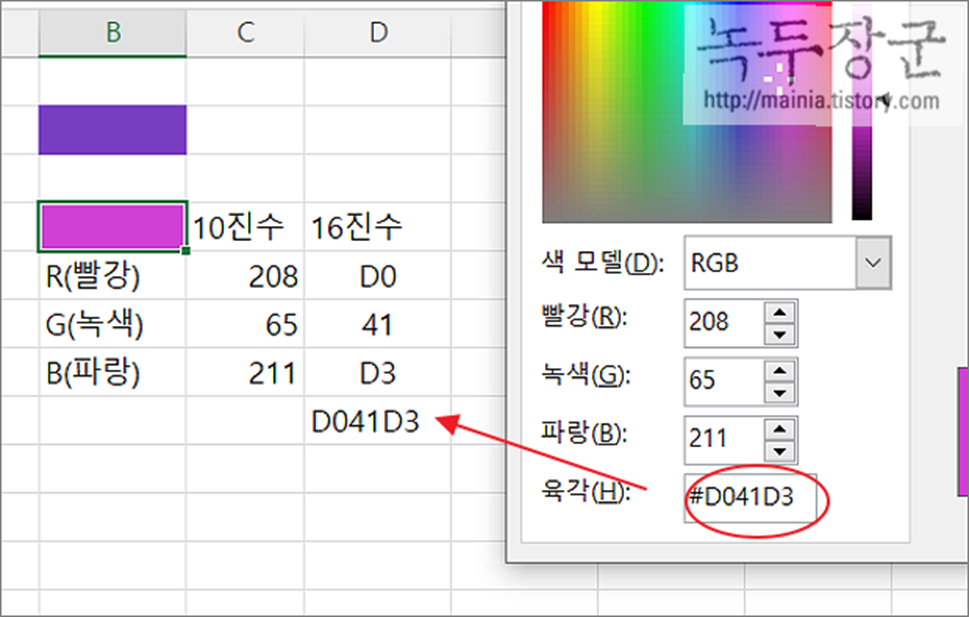
Task: Click the hex field showing #D041D3
Action: [750, 498]
